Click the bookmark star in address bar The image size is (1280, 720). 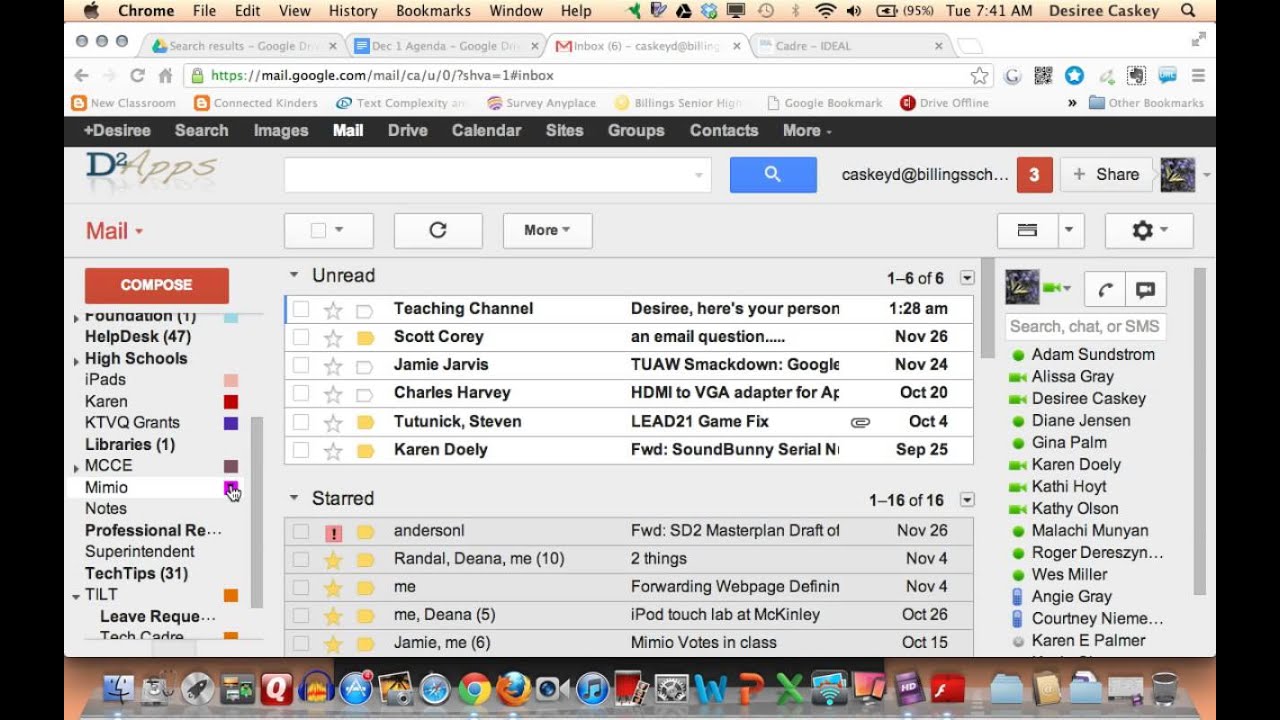pyautogui.click(x=980, y=76)
